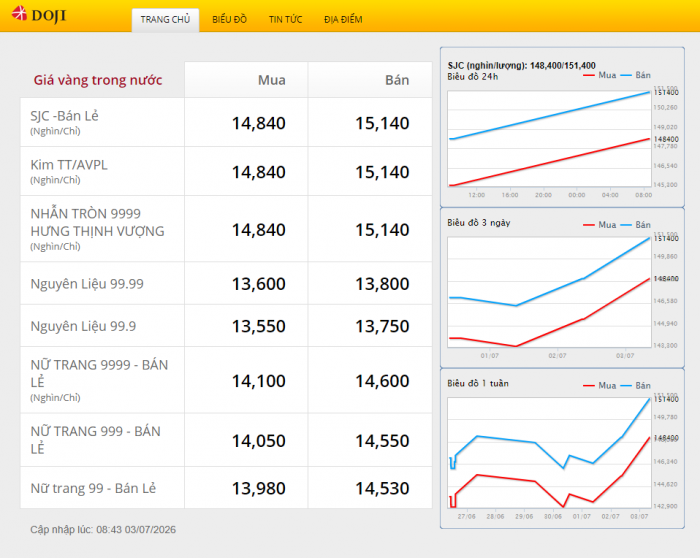The height and width of the screenshot is (558, 700).
Task: Toggle Bán legend in the 3 ngày chart
Action: click(636, 225)
